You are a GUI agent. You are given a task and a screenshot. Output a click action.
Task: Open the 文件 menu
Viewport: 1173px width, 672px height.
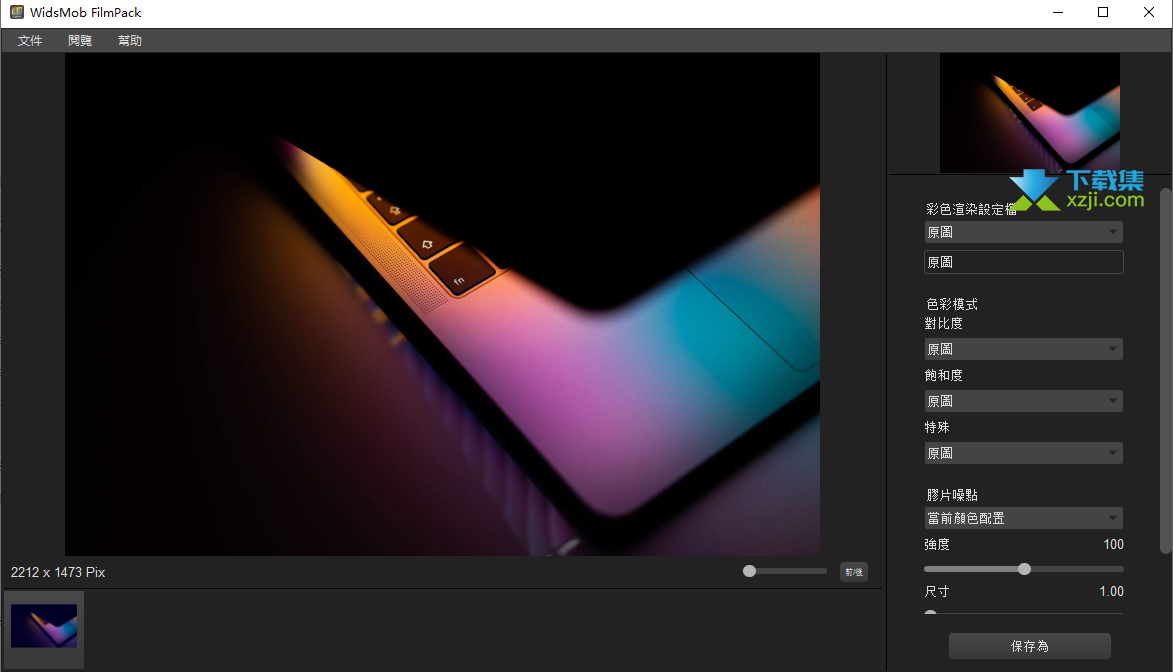click(x=30, y=40)
